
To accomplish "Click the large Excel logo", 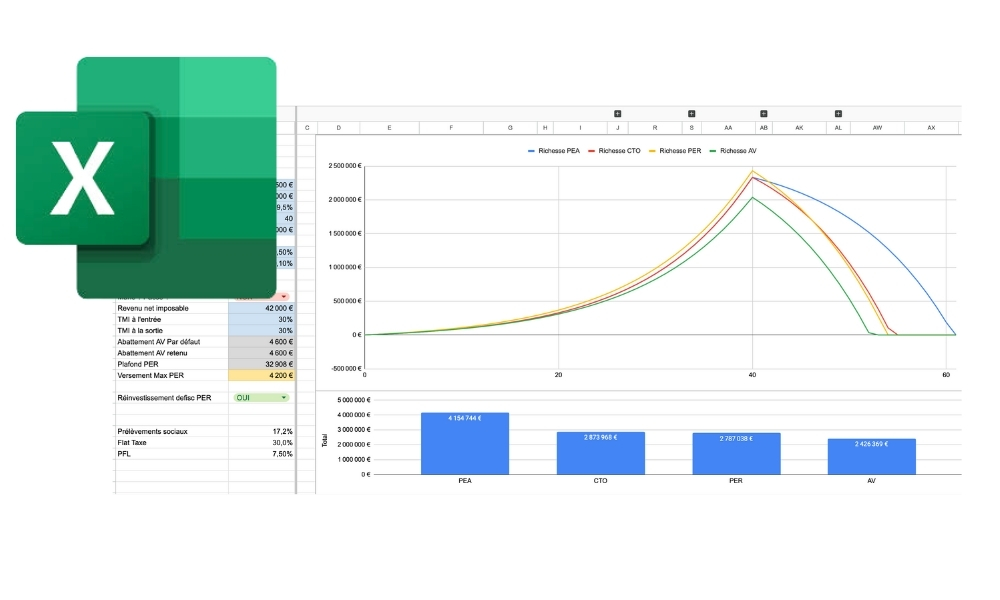I will pyautogui.click(x=146, y=178).
